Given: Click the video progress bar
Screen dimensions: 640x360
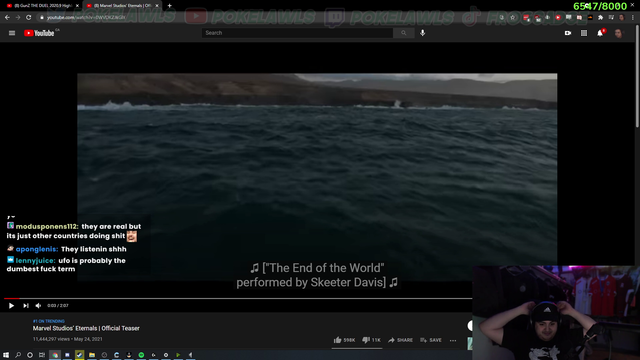Looking at the screenshot, I should [238, 299].
